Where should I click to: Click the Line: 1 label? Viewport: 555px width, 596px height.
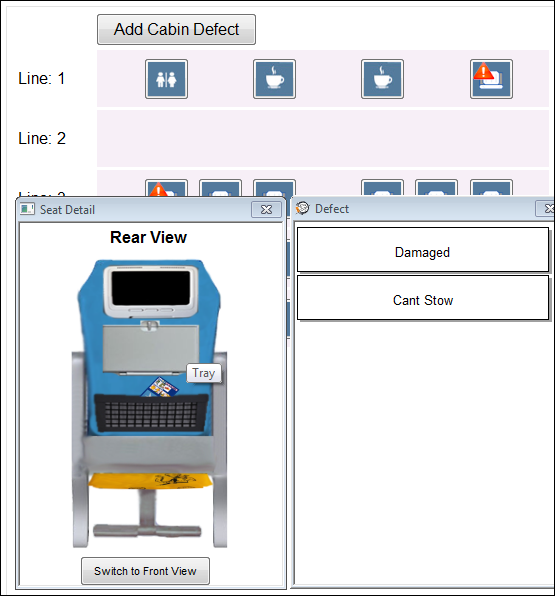[42, 79]
